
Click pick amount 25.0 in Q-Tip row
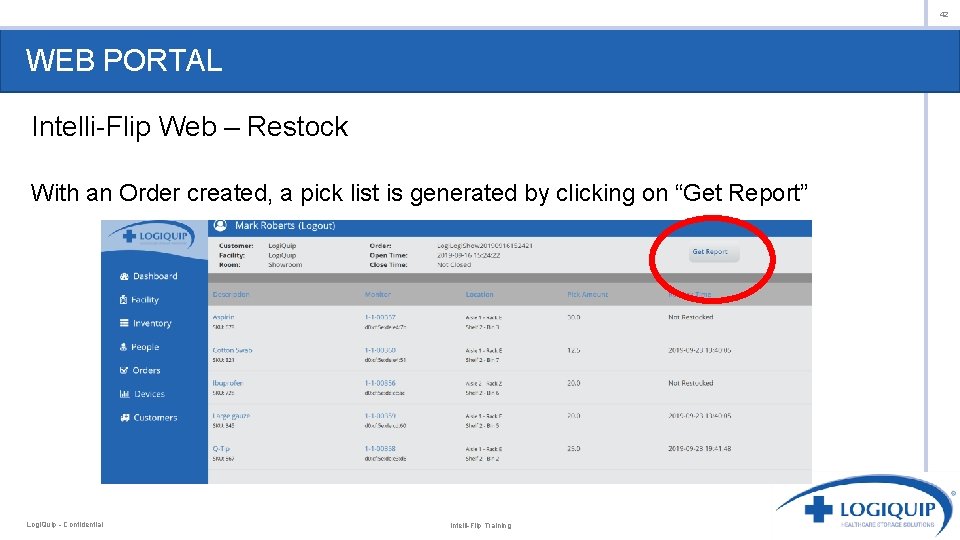[574, 449]
